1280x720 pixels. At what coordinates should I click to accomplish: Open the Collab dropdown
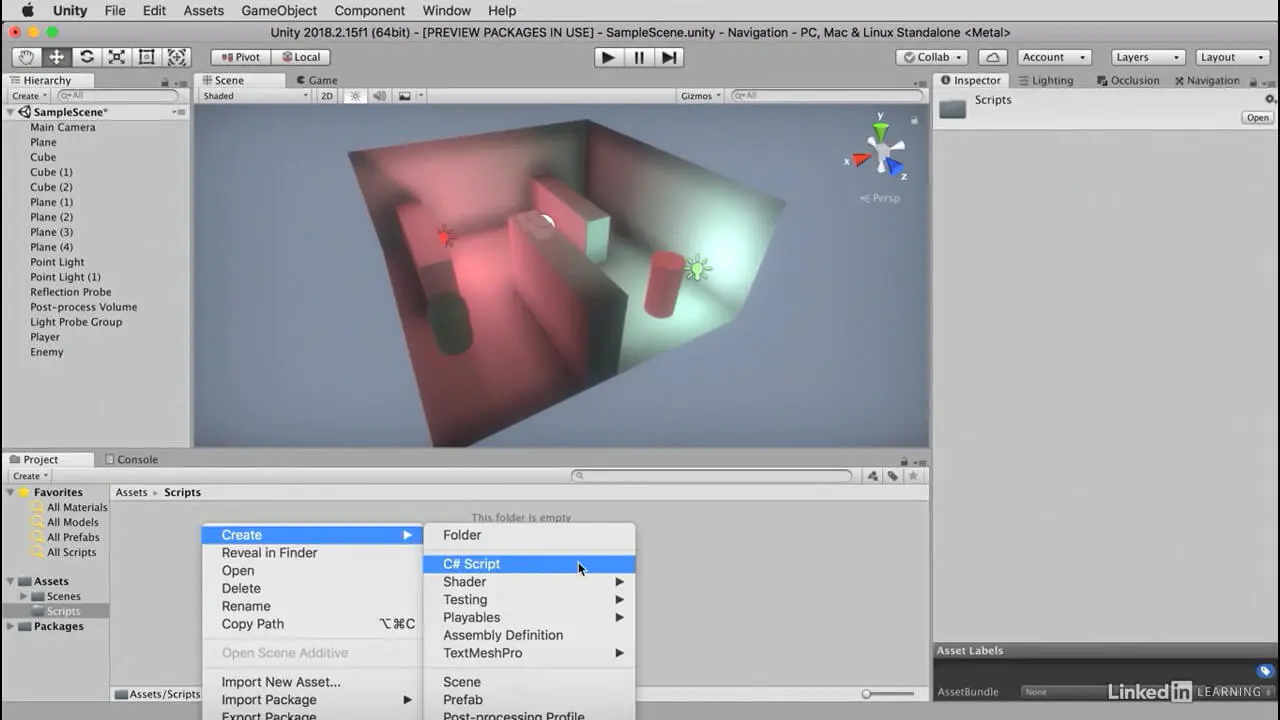click(x=932, y=57)
